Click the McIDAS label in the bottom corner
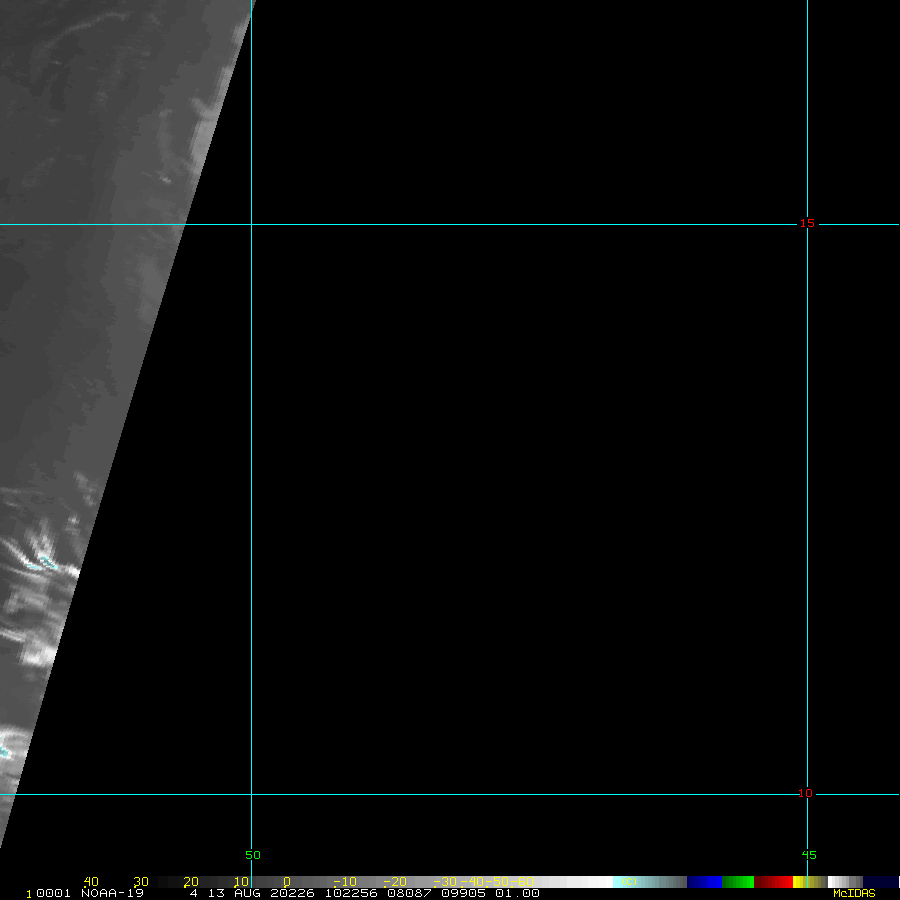 (853, 893)
